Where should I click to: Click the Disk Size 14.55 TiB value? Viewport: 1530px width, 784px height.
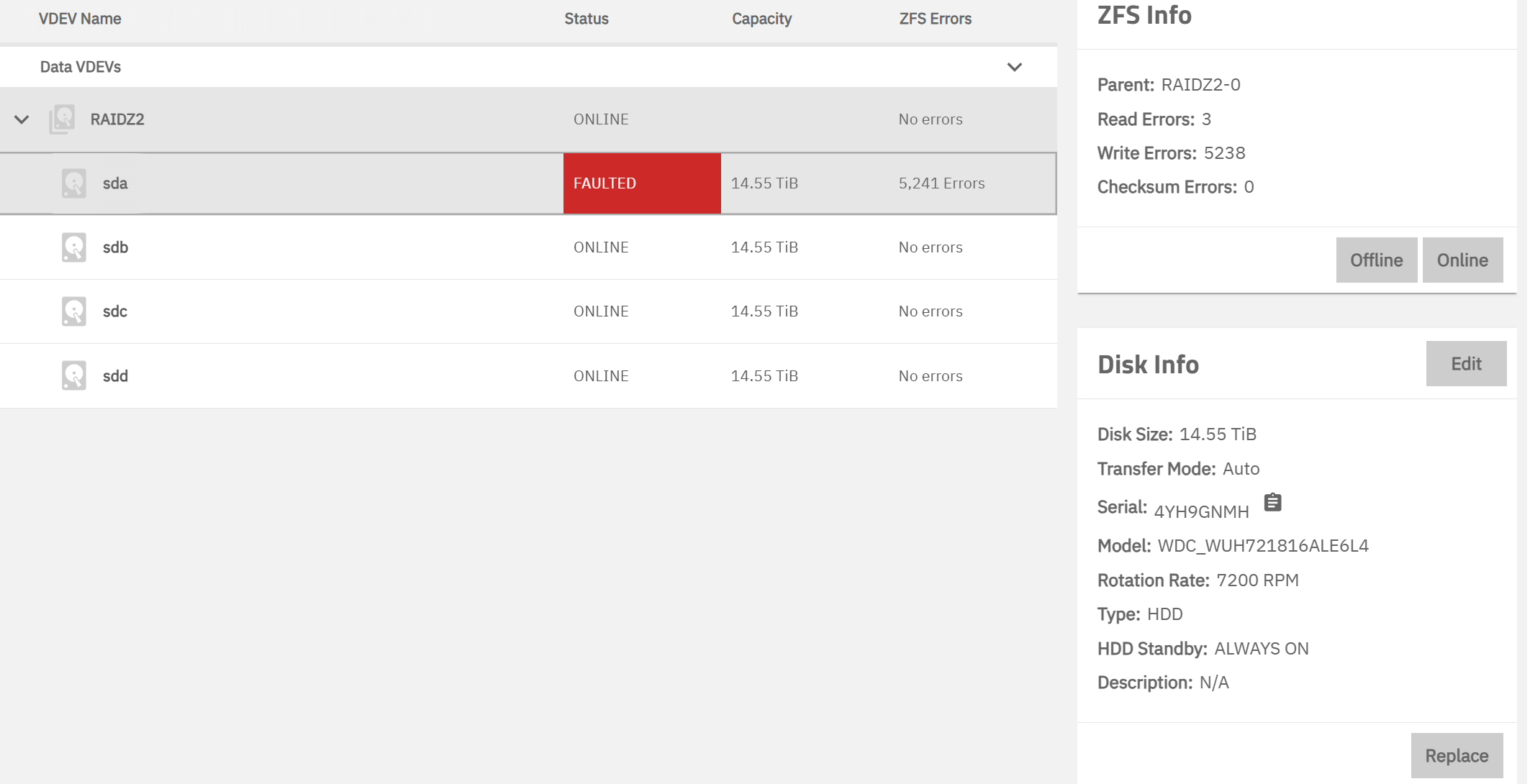pos(1218,434)
